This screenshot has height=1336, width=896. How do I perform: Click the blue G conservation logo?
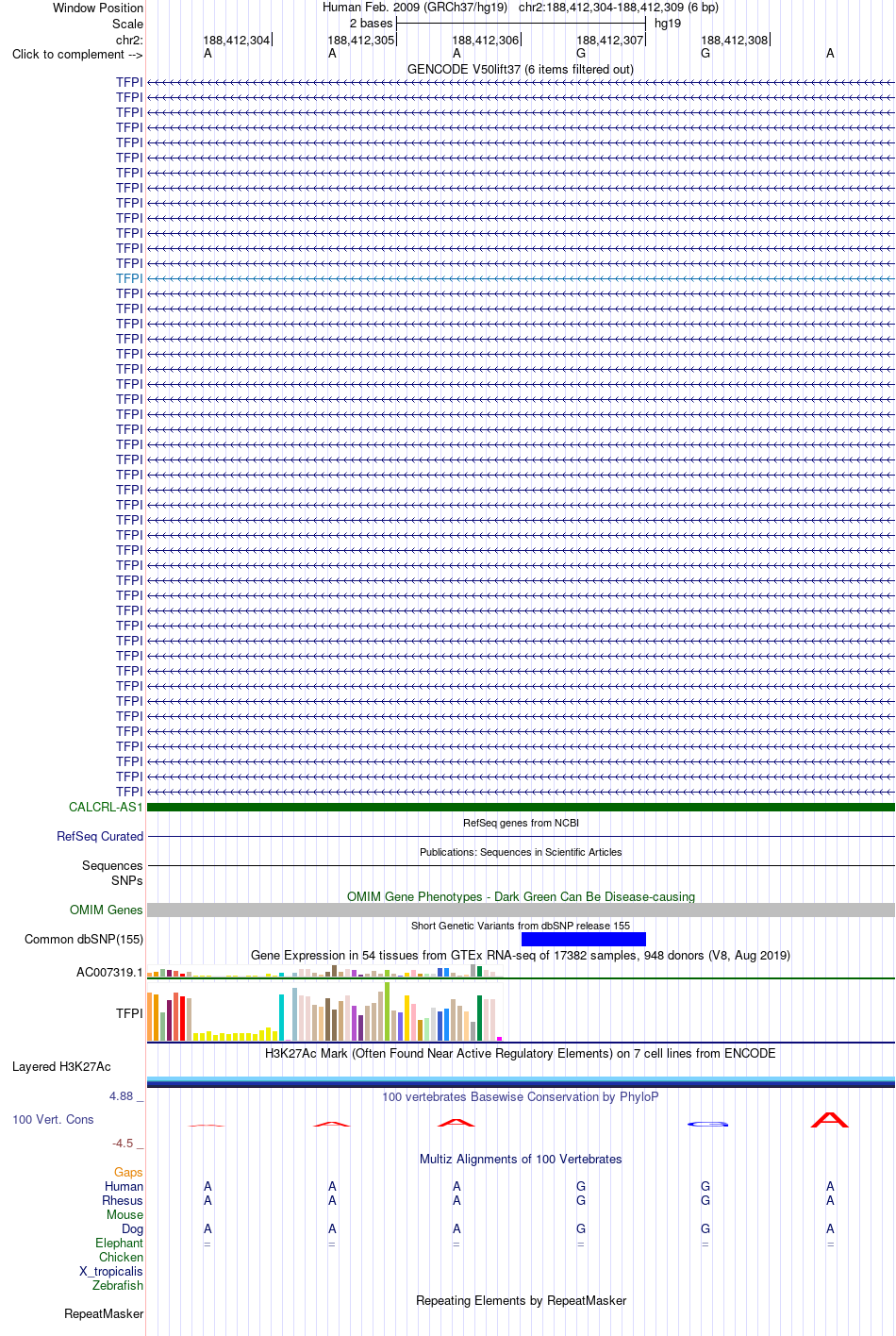(707, 1124)
